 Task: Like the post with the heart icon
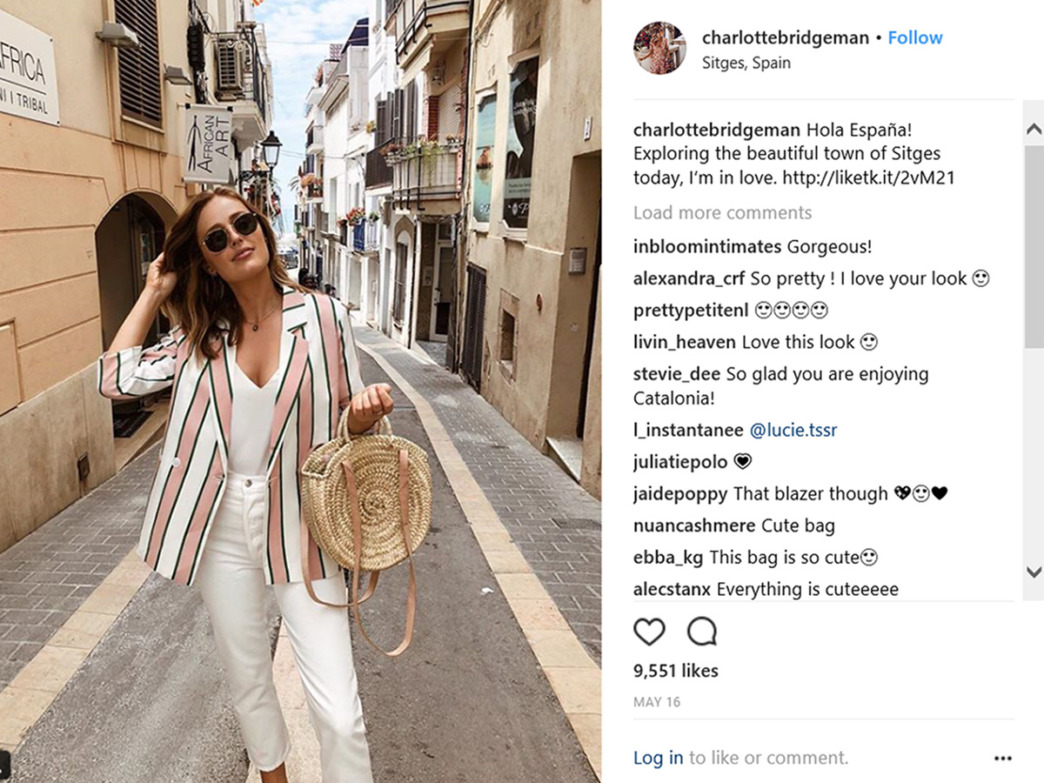tap(649, 631)
